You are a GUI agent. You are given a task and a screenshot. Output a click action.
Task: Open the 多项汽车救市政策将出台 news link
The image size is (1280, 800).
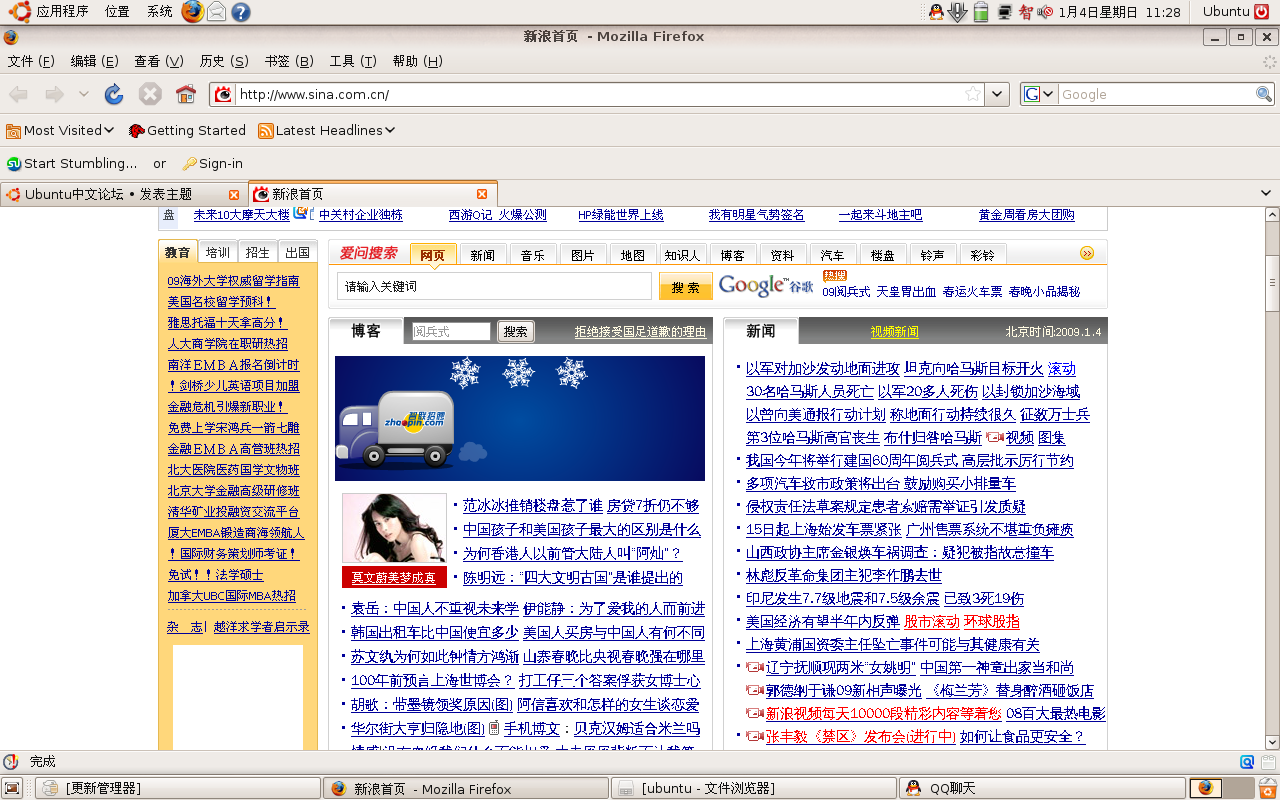(823, 483)
